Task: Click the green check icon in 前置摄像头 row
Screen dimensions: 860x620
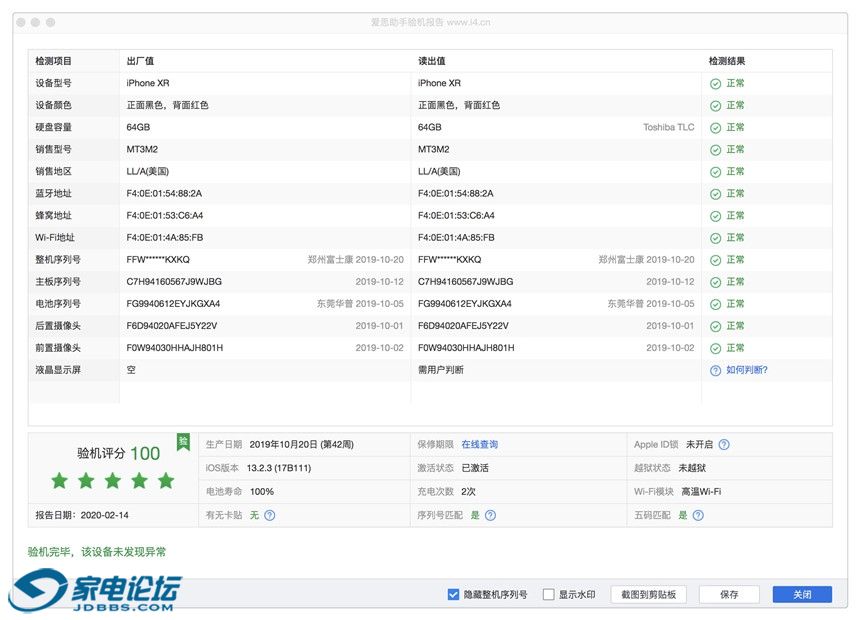Action: 715,348
